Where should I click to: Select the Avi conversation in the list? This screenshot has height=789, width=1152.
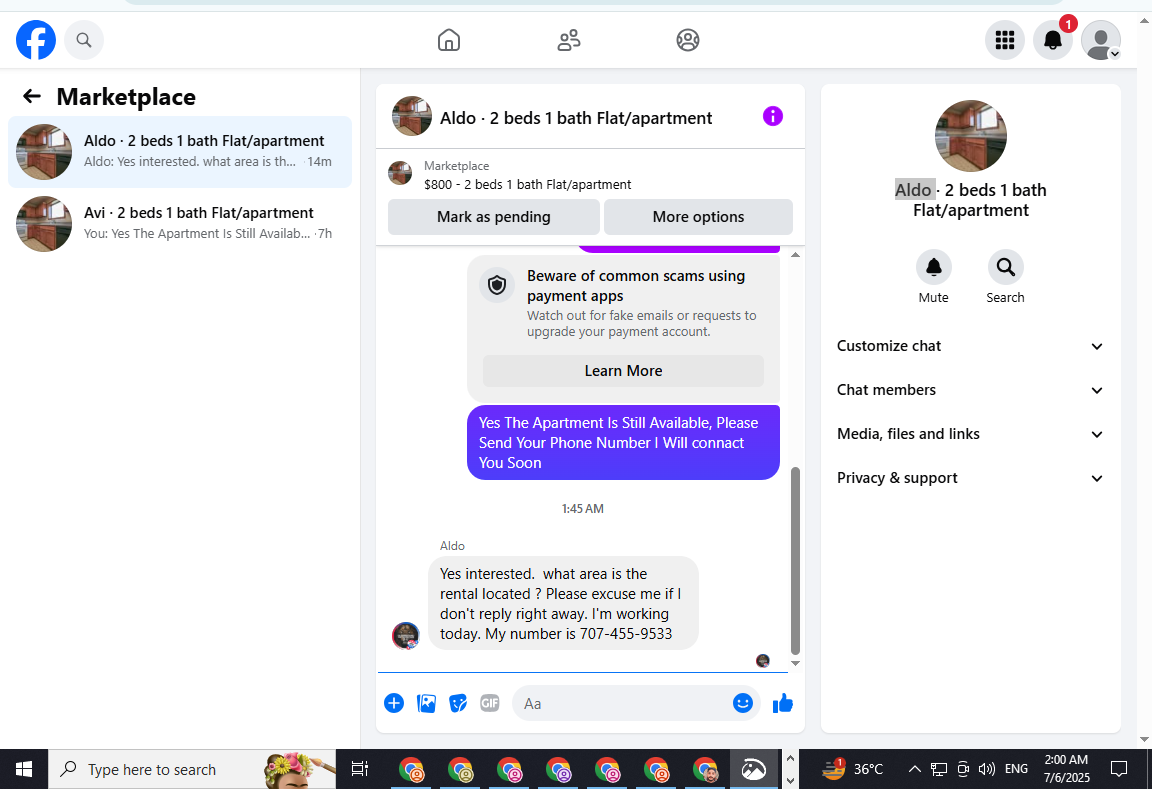coord(180,224)
